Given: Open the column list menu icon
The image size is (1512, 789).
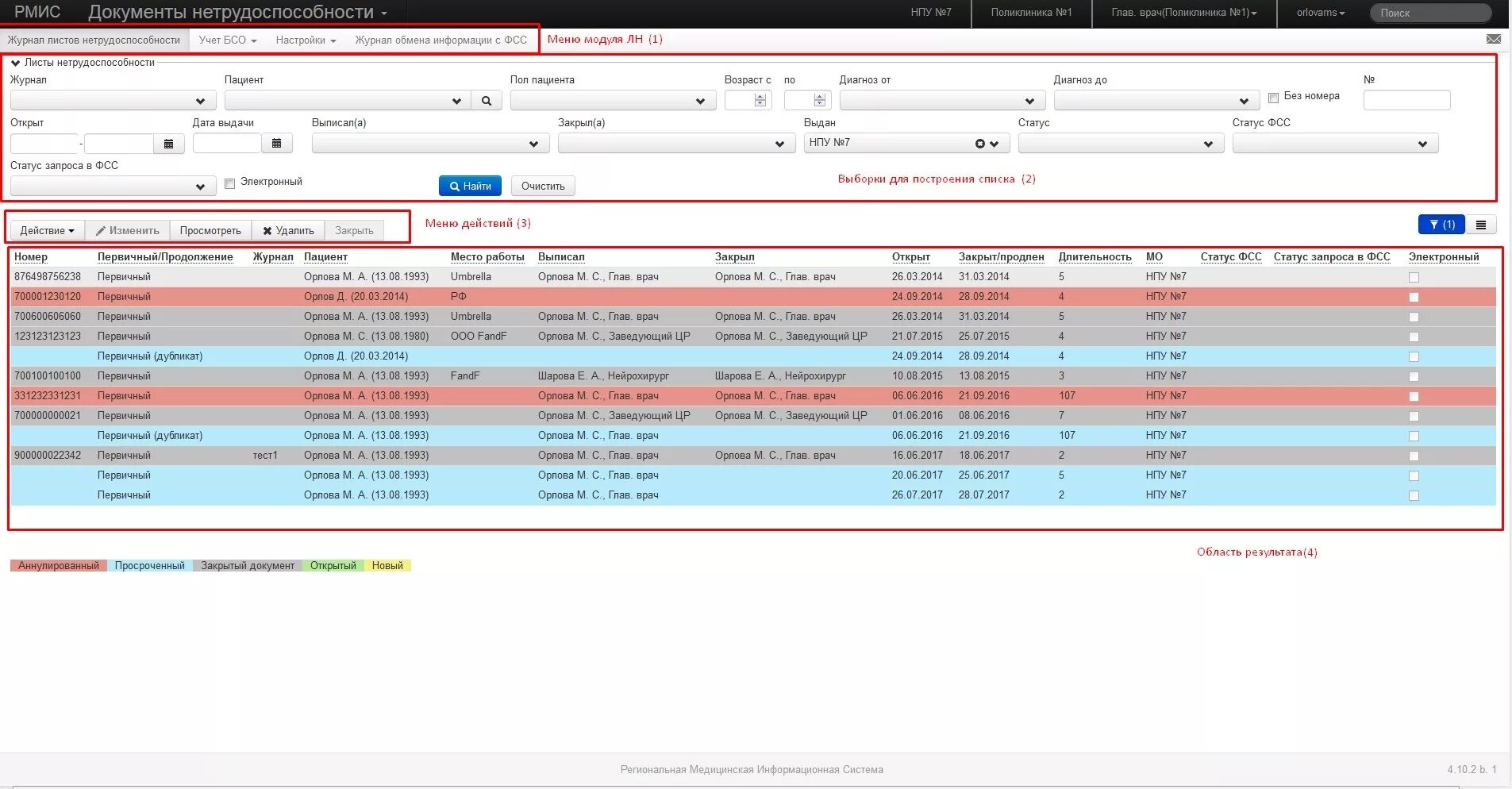Looking at the screenshot, I should (1481, 225).
